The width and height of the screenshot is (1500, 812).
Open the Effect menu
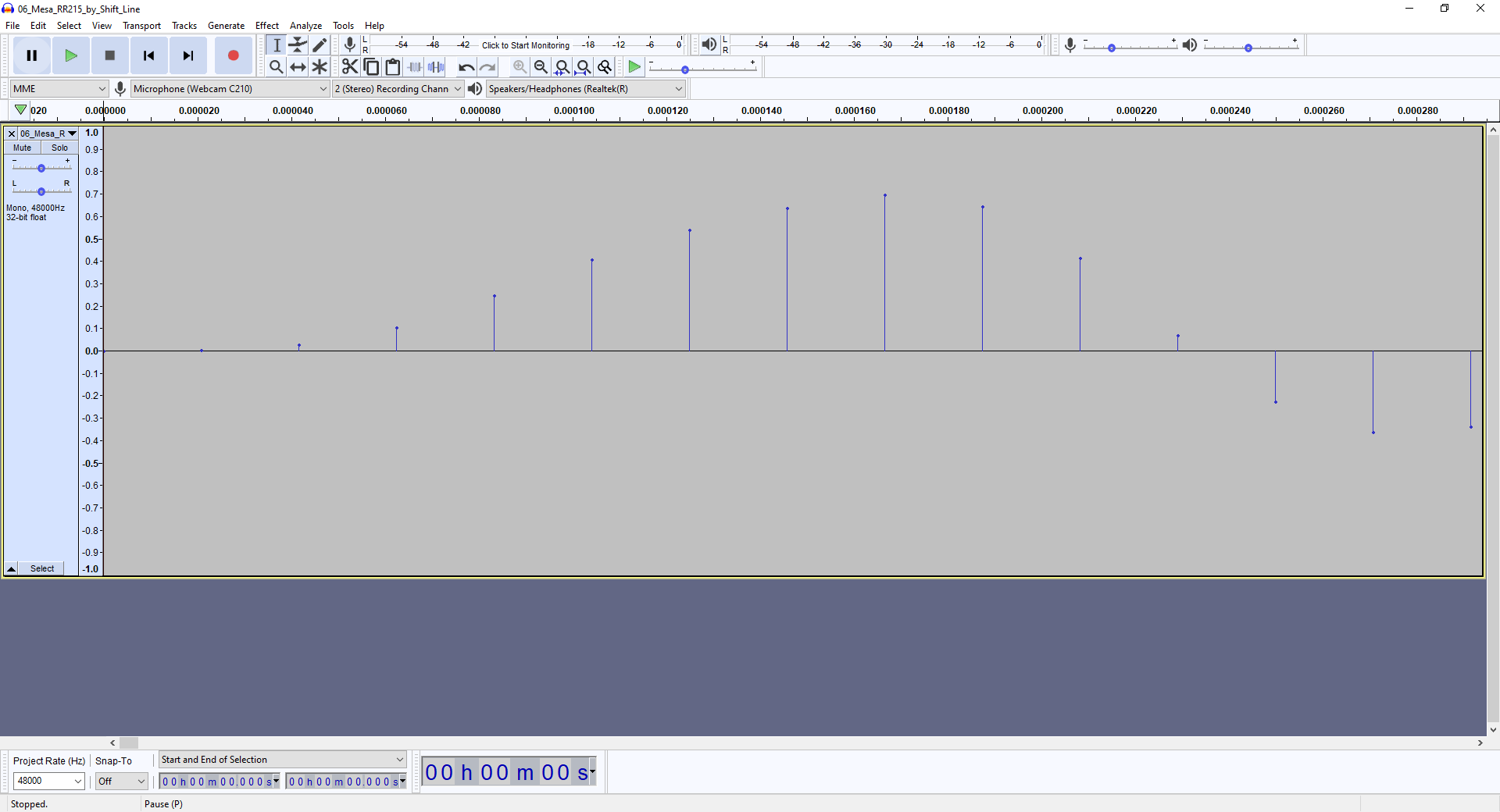[x=267, y=26]
